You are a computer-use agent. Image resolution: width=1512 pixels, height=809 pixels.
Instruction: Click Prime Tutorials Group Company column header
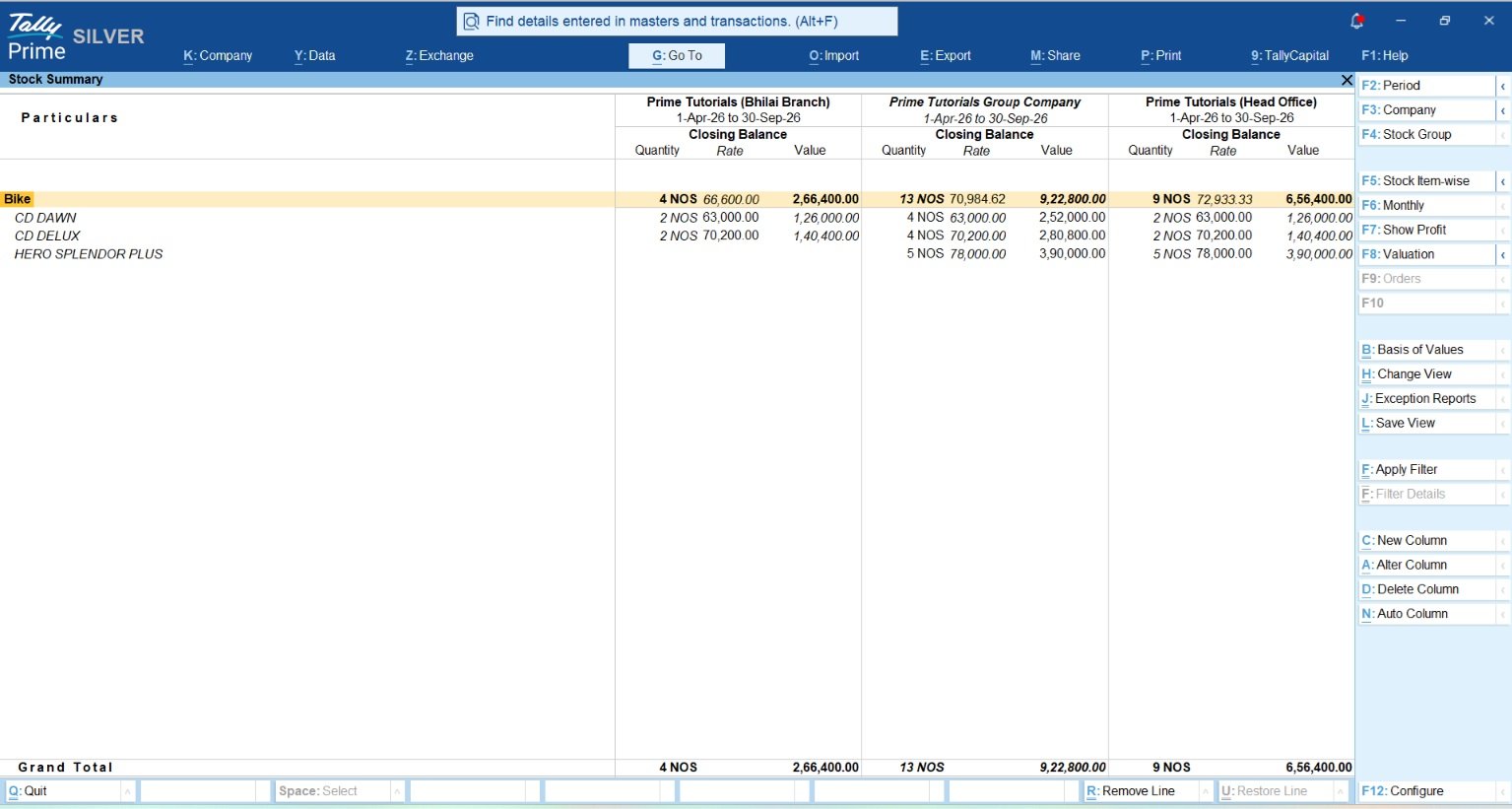click(985, 101)
